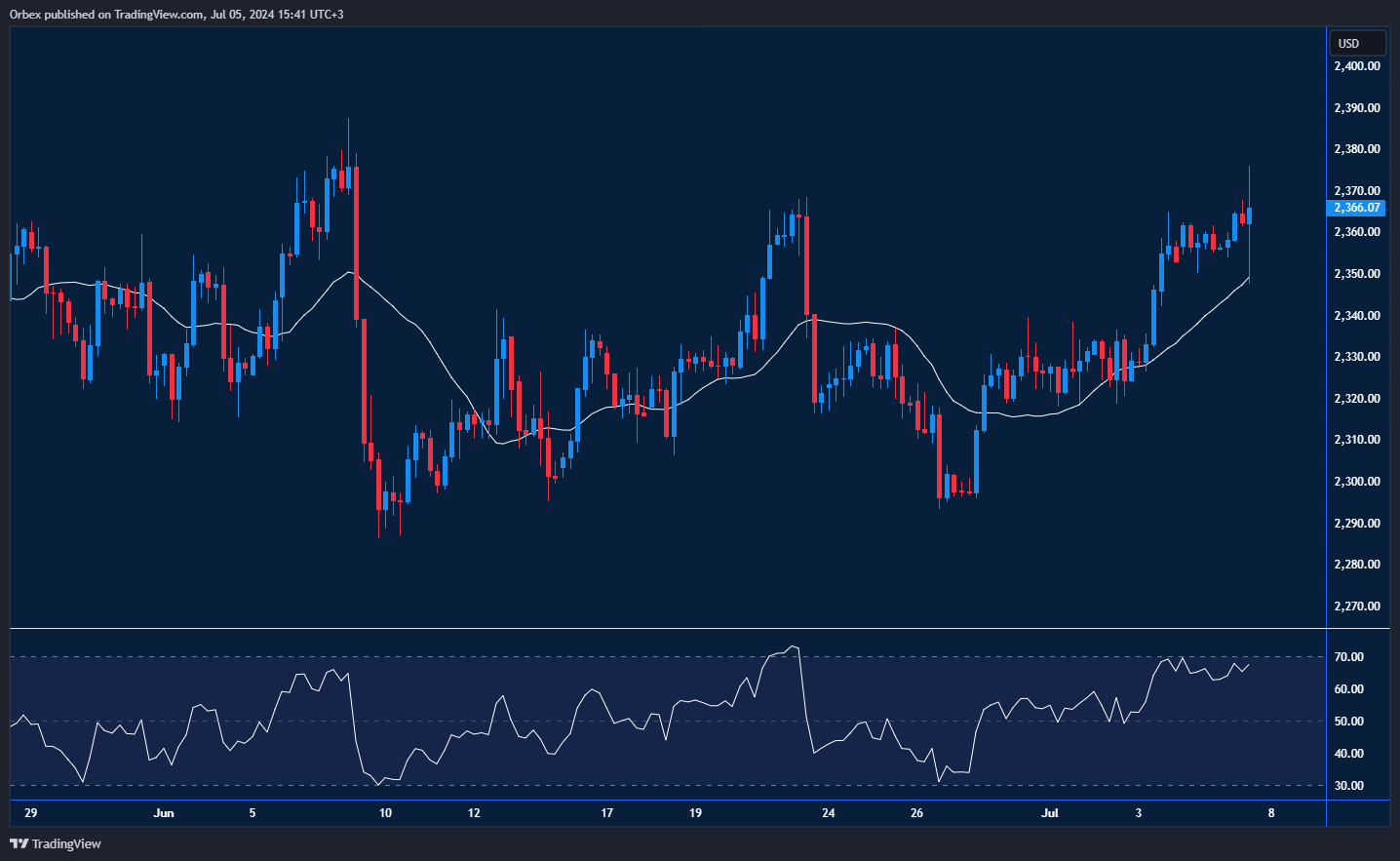Click the RSI 70.00 overbought level label
This screenshot has width=1400, height=861.
[1348, 657]
